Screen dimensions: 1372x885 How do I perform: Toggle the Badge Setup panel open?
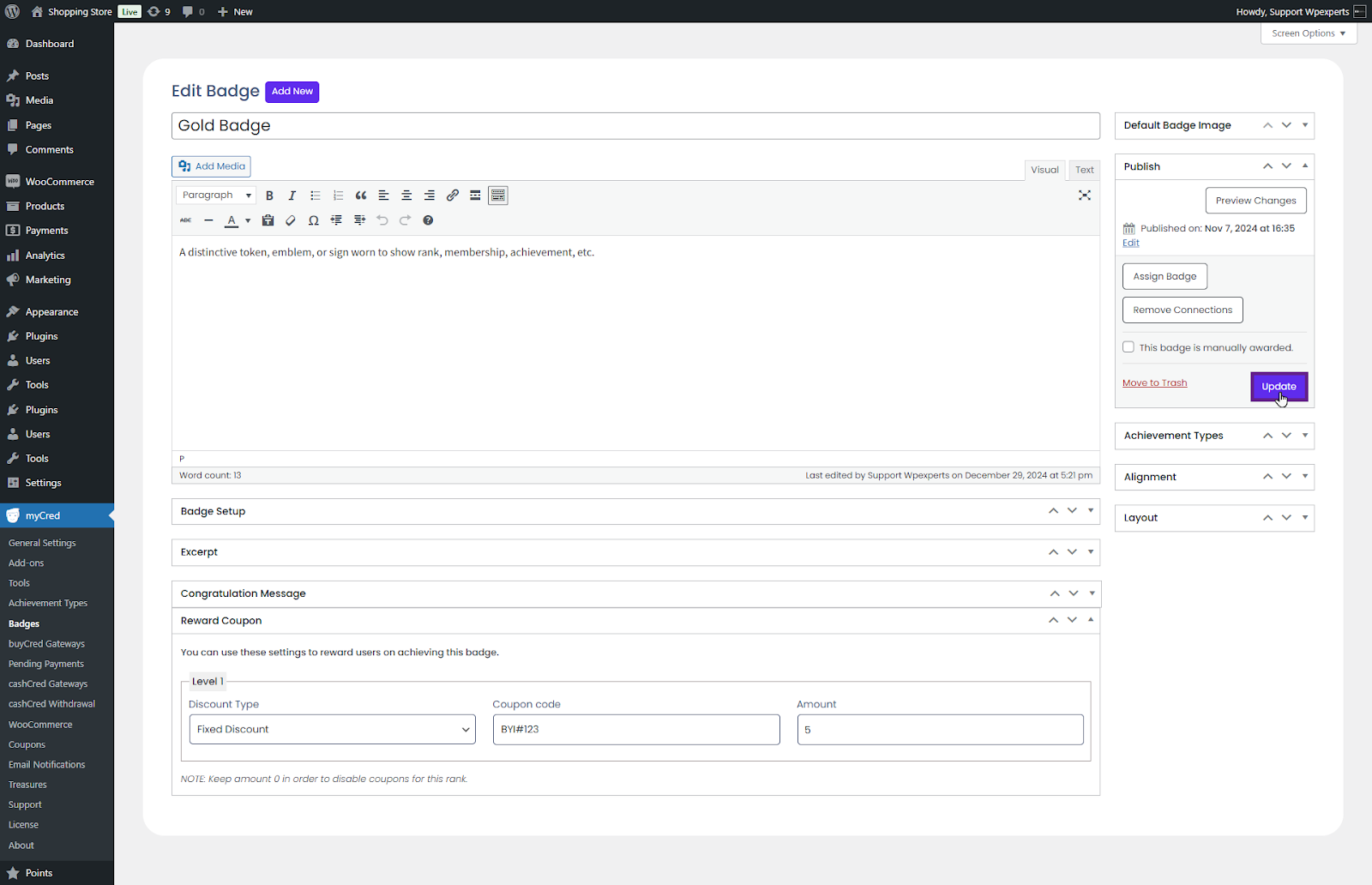[x=1091, y=511]
